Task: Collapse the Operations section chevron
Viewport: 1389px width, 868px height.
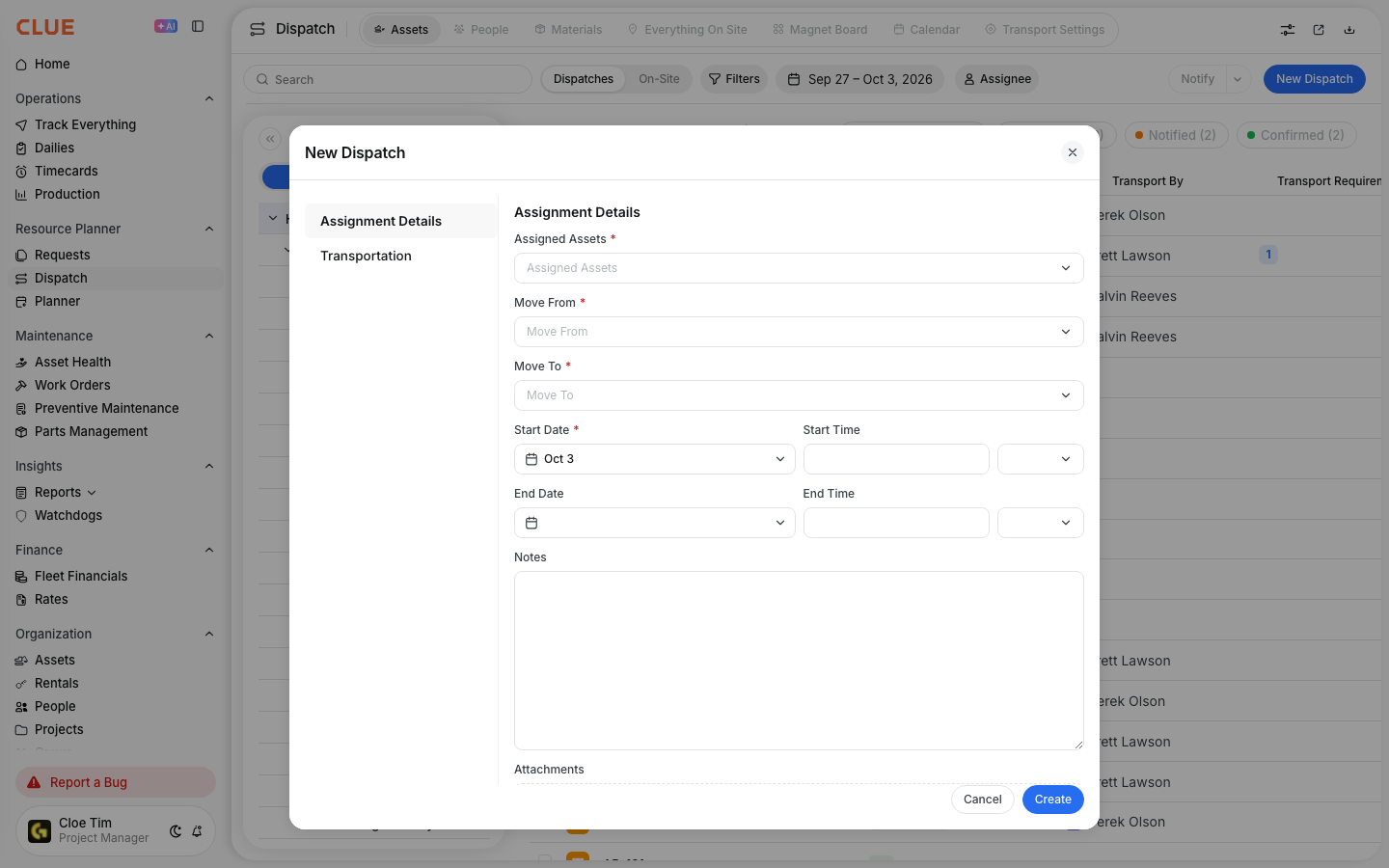Action: coord(209,98)
